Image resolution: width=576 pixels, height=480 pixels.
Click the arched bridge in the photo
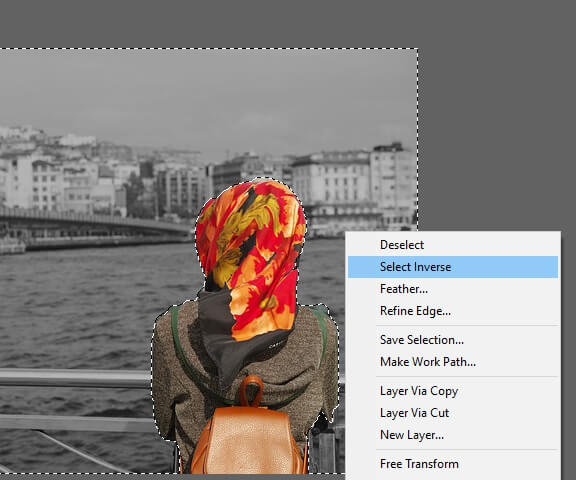(96, 224)
